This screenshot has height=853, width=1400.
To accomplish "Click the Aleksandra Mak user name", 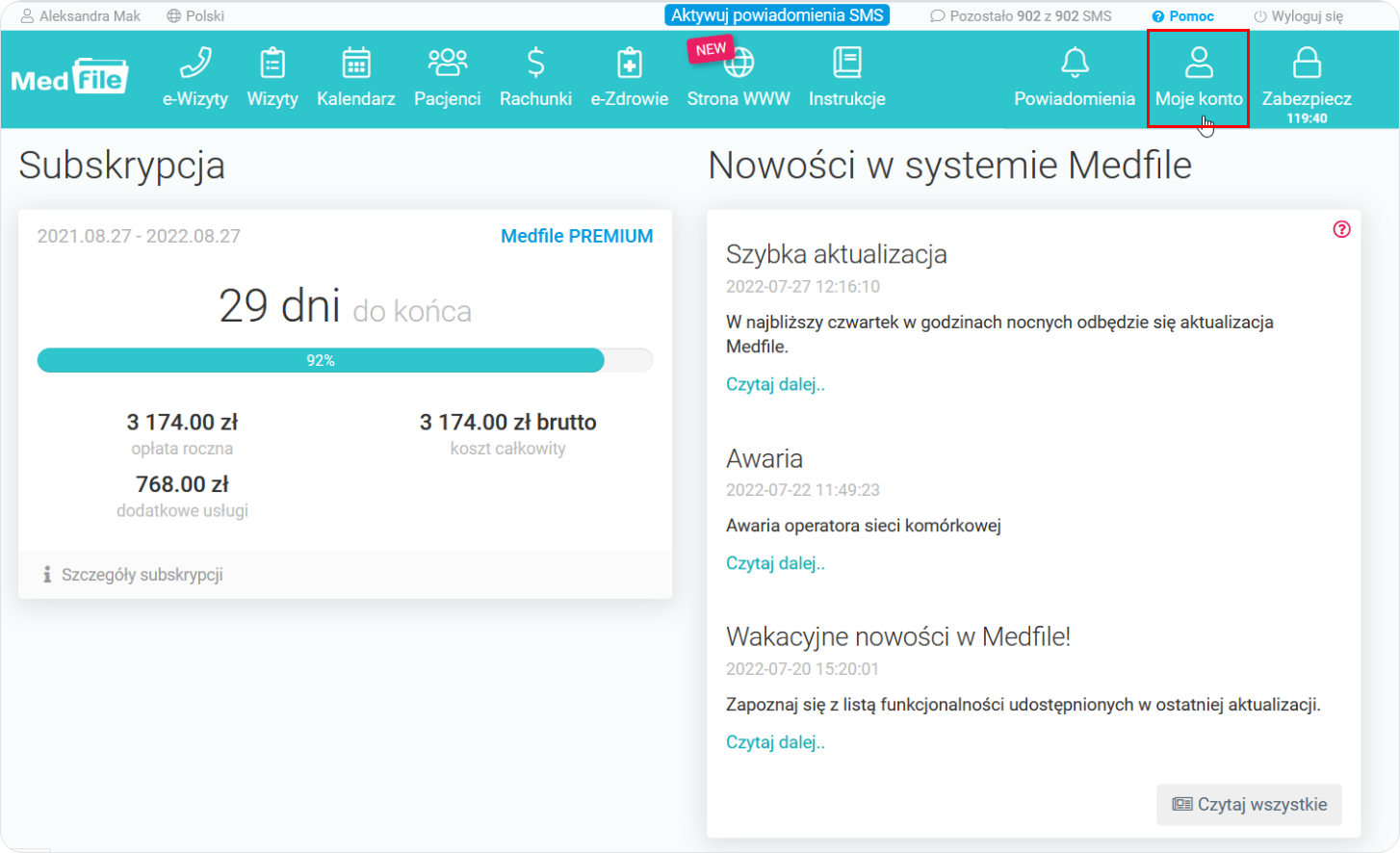I will 90,16.
